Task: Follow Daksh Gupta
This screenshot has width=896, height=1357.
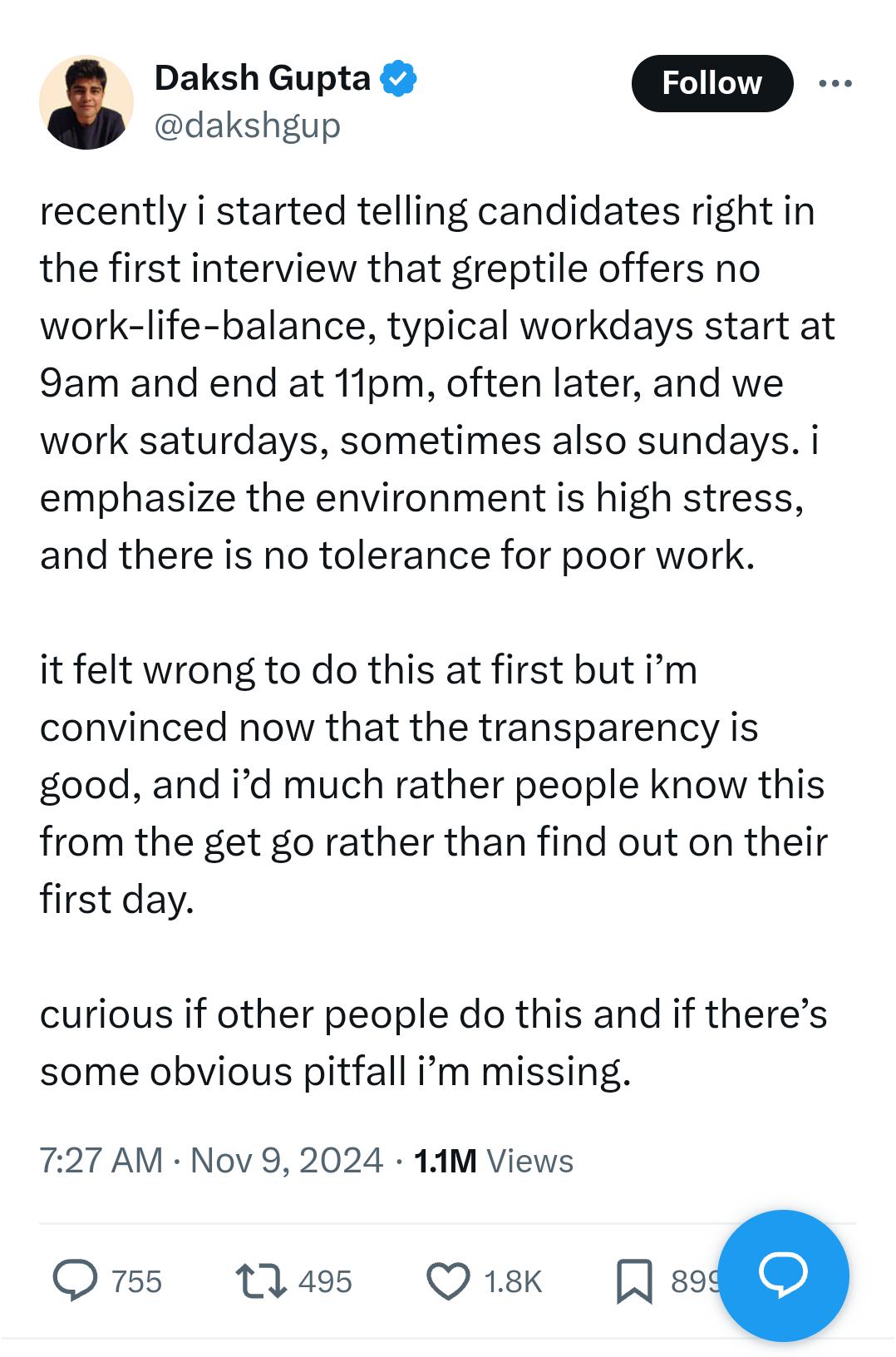Action: [x=711, y=83]
